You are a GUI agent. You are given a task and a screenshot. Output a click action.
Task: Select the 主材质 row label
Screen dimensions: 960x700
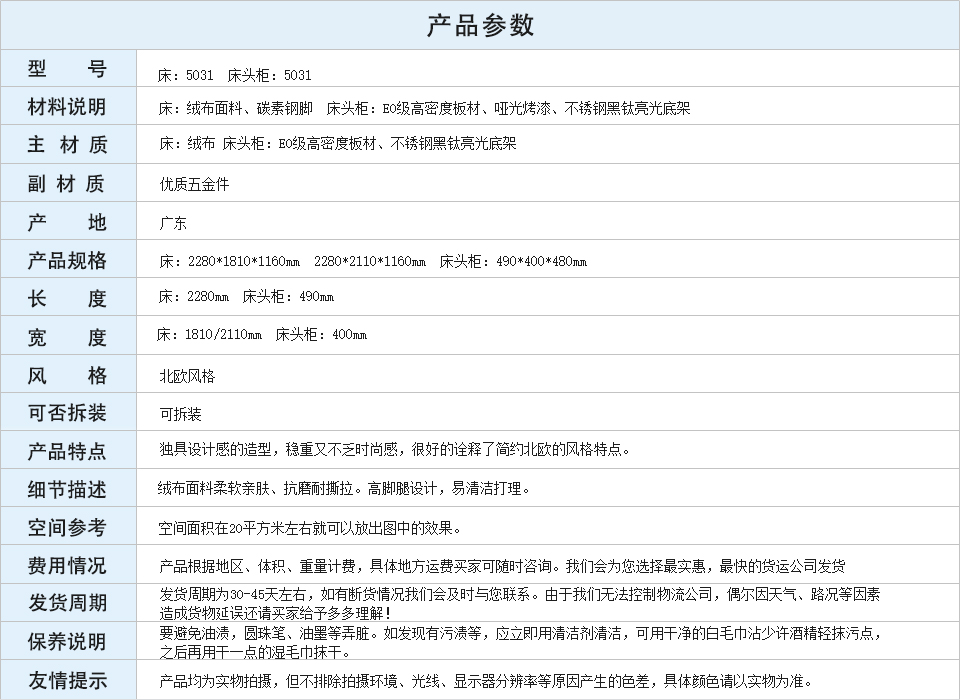click(67, 145)
